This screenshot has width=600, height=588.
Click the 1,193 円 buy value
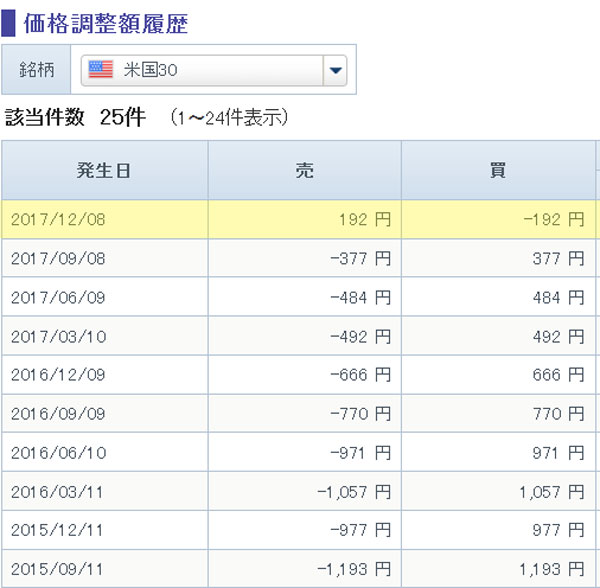pyautogui.click(x=550, y=569)
